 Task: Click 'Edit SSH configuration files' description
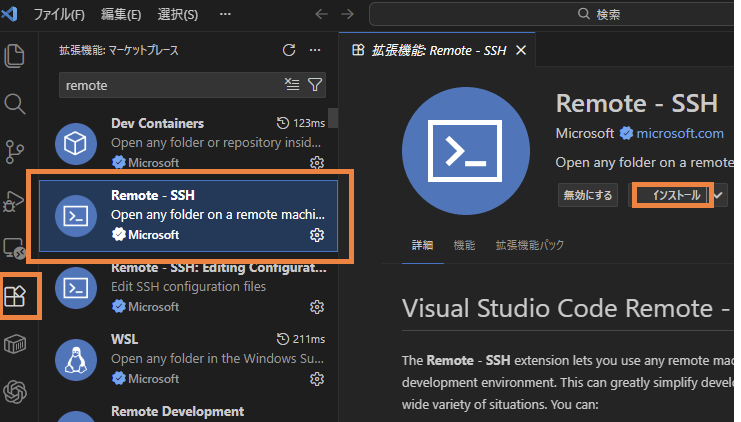tap(188, 287)
